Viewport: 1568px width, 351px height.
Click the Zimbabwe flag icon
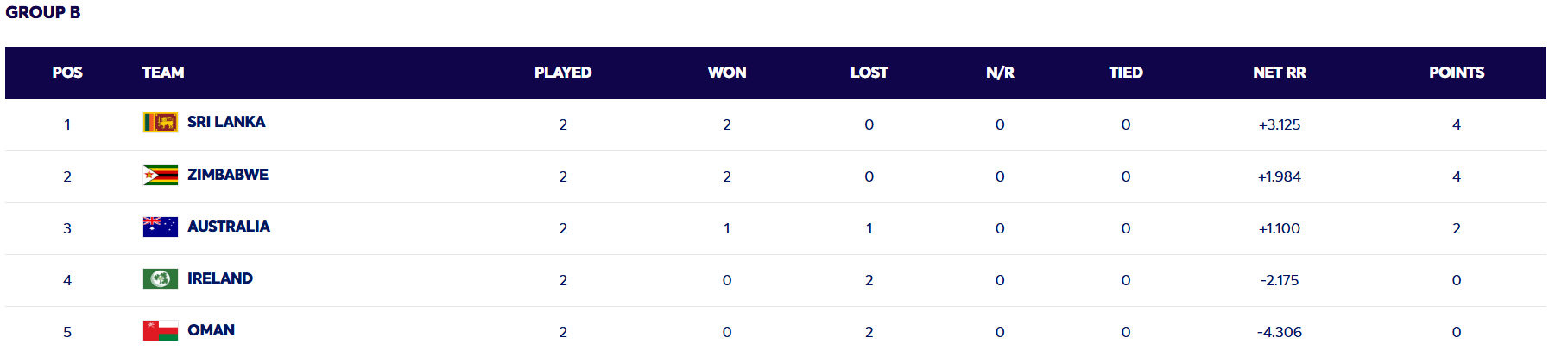pos(160,175)
